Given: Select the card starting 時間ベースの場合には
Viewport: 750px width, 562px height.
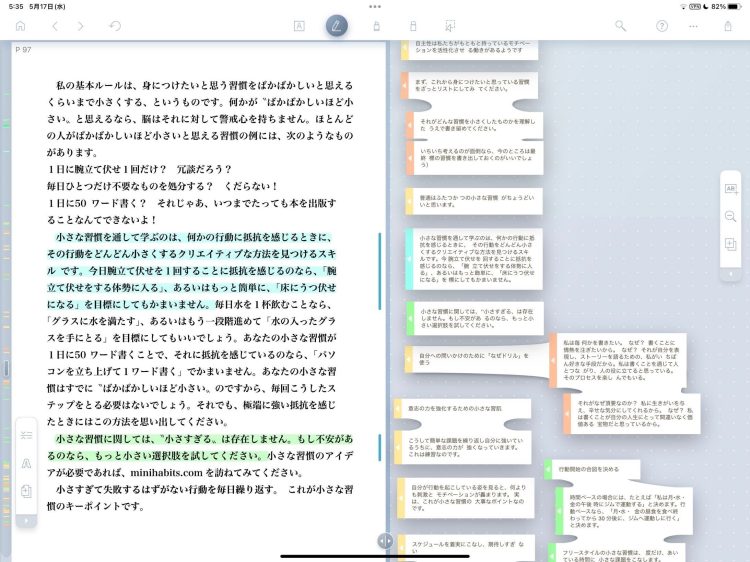Looking at the screenshot, I should point(624,511).
